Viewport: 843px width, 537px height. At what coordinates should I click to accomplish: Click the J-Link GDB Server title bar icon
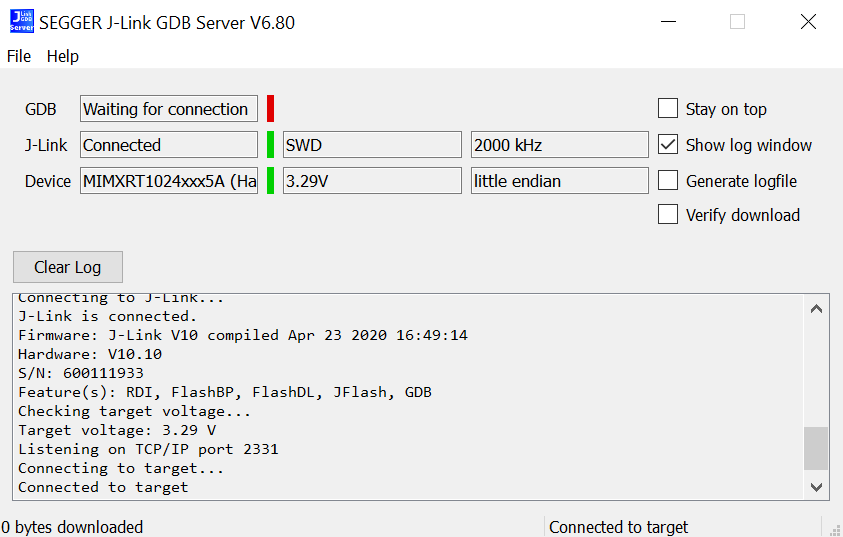(x=21, y=21)
